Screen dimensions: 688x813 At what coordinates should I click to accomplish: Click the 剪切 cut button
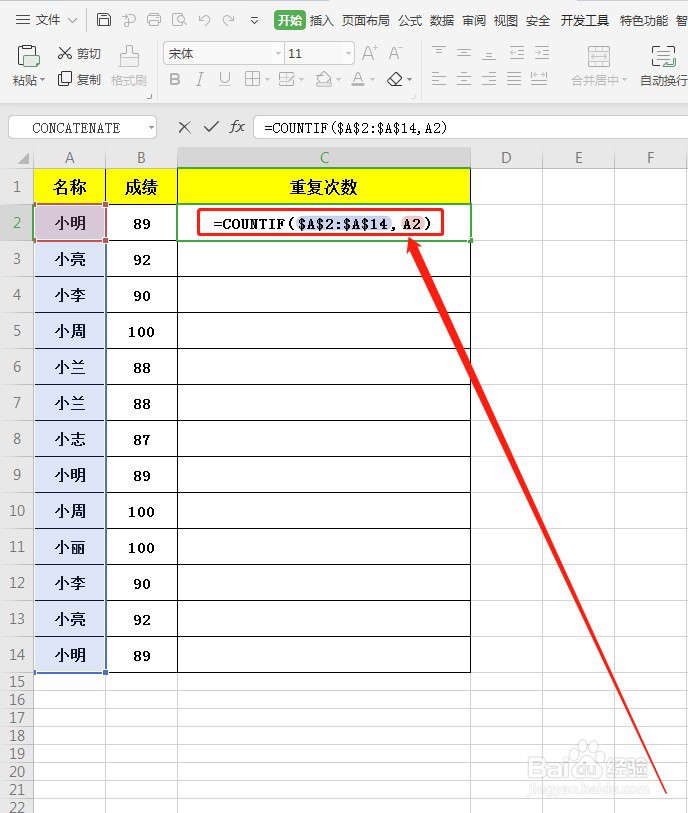coord(79,53)
